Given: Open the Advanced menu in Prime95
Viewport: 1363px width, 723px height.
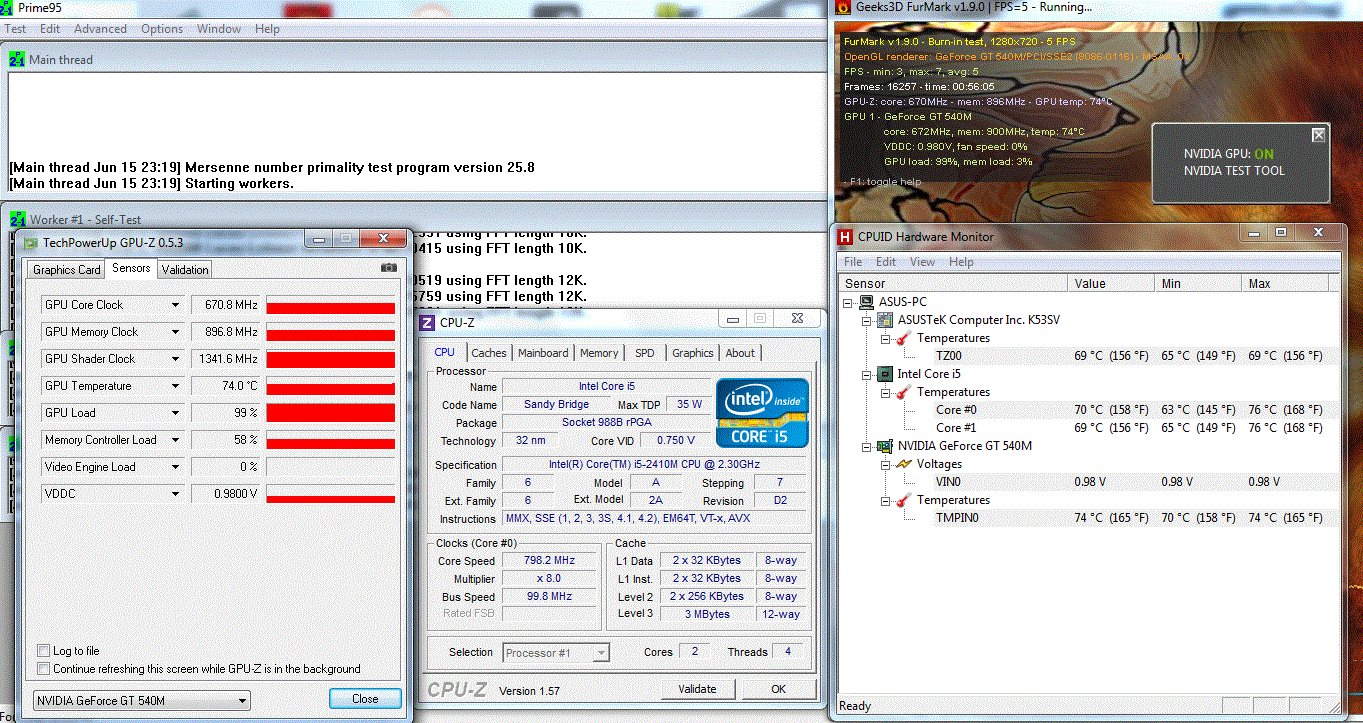Looking at the screenshot, I should click(x=100, y=29).
